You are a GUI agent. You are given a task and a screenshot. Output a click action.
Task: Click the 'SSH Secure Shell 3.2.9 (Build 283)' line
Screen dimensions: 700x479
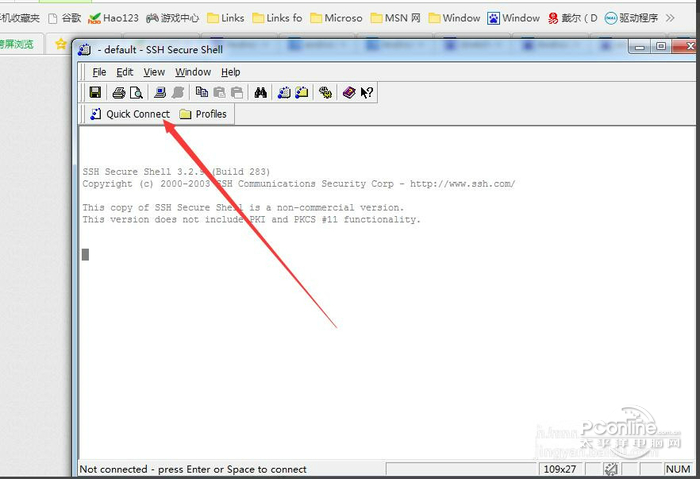click(176, 171)
